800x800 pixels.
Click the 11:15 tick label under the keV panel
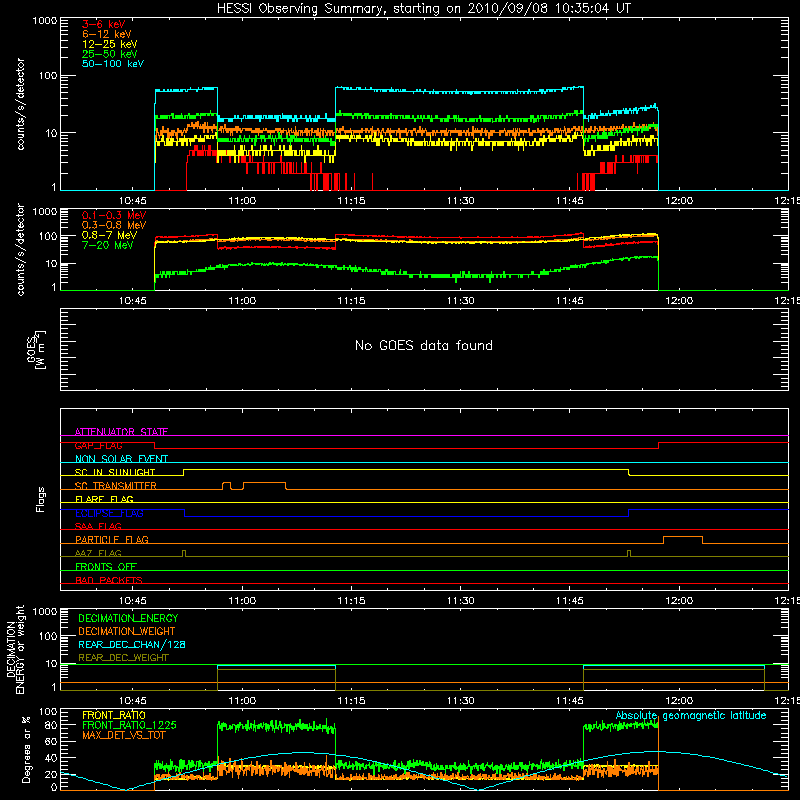(x=351, y=201)
